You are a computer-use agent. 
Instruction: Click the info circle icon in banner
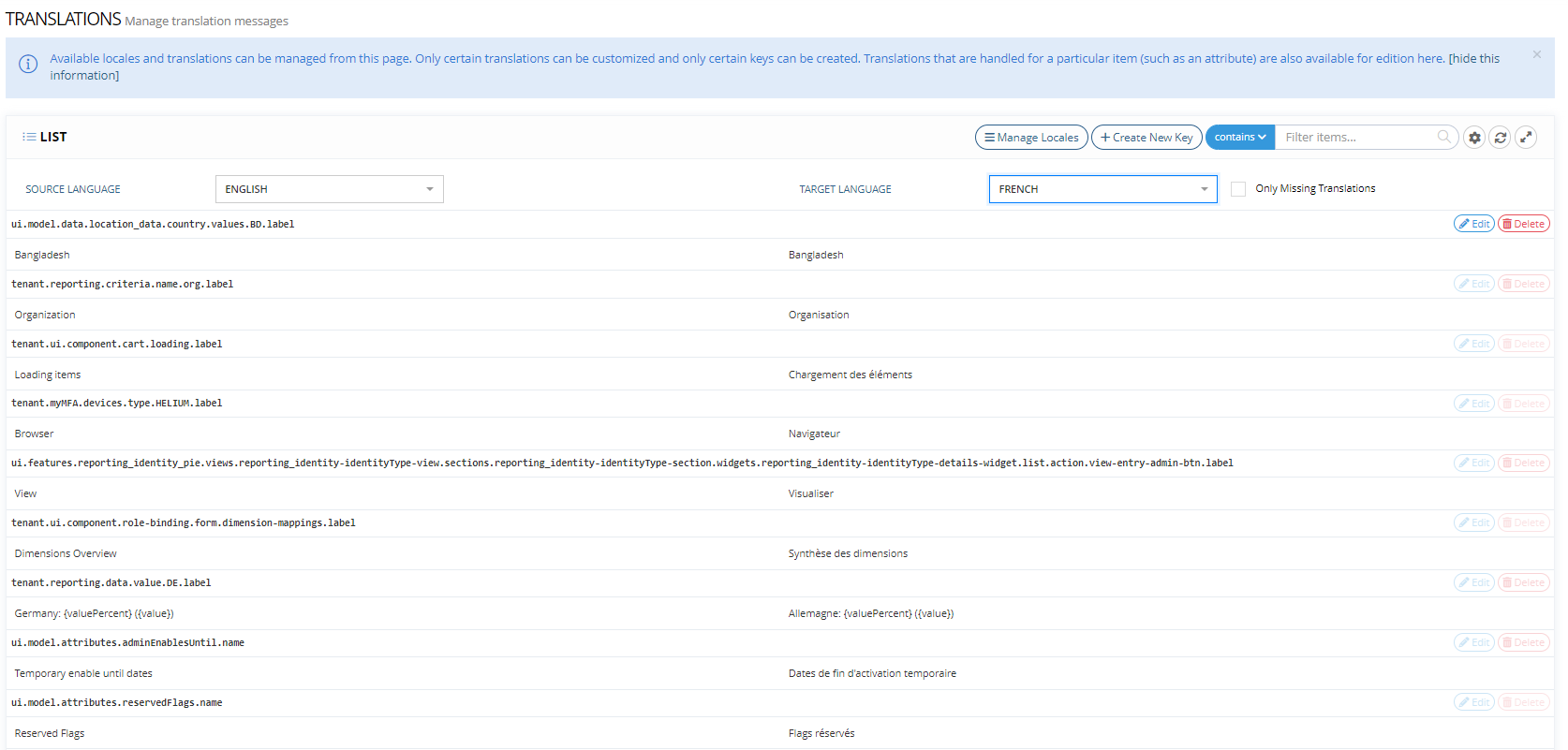(28, 64)
